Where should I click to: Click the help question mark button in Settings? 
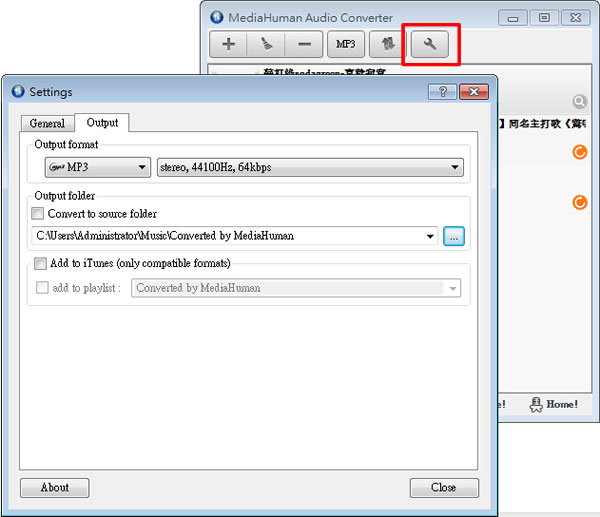443,92
